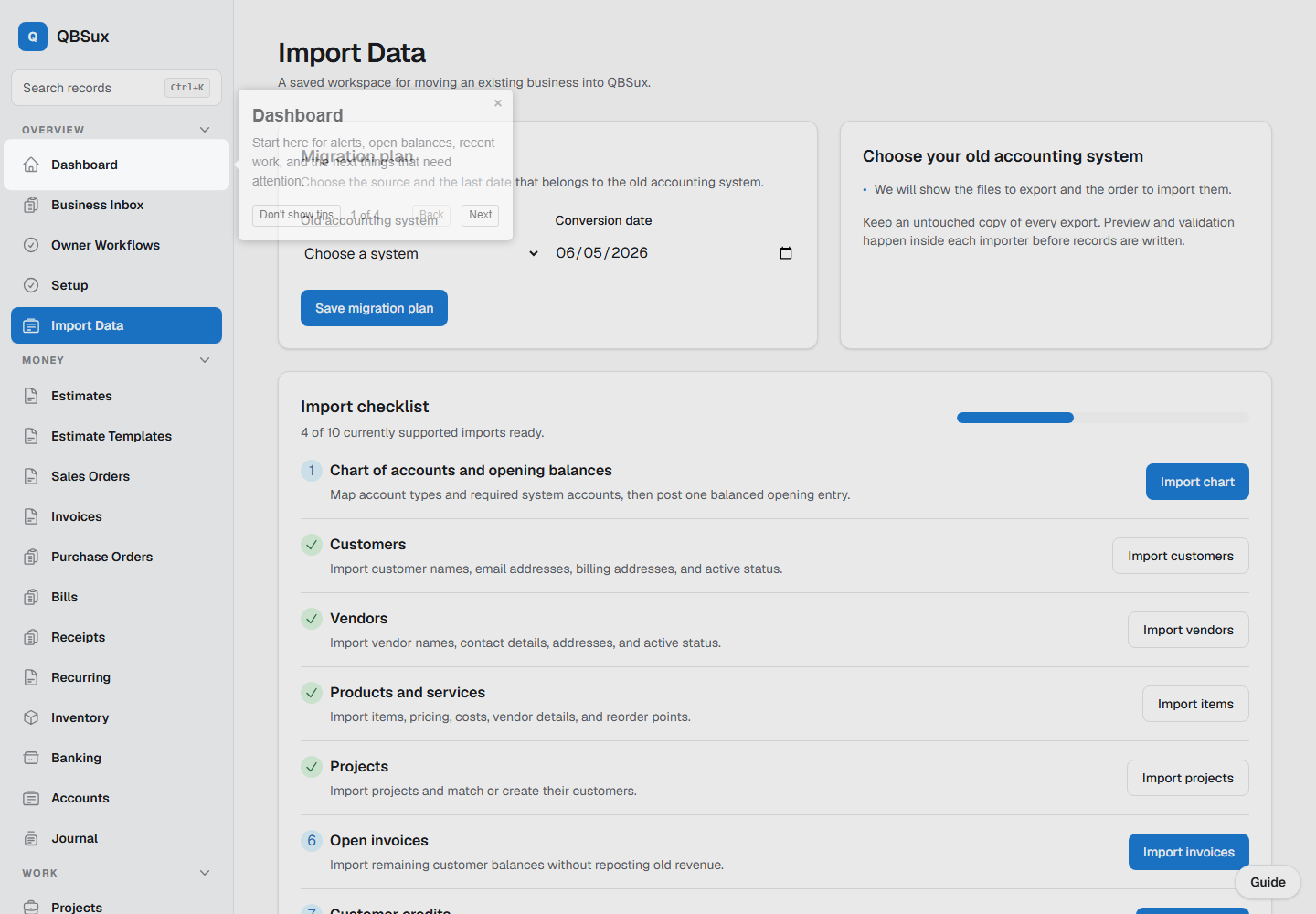The image size is (1316, 914).
Task: Click the Recurring document icon
Action: click(31, 677)
